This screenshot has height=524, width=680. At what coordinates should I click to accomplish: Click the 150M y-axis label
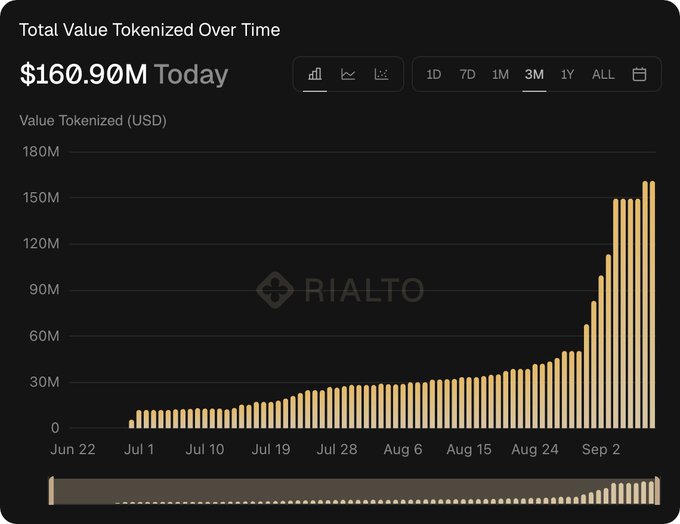coord(41,198)
